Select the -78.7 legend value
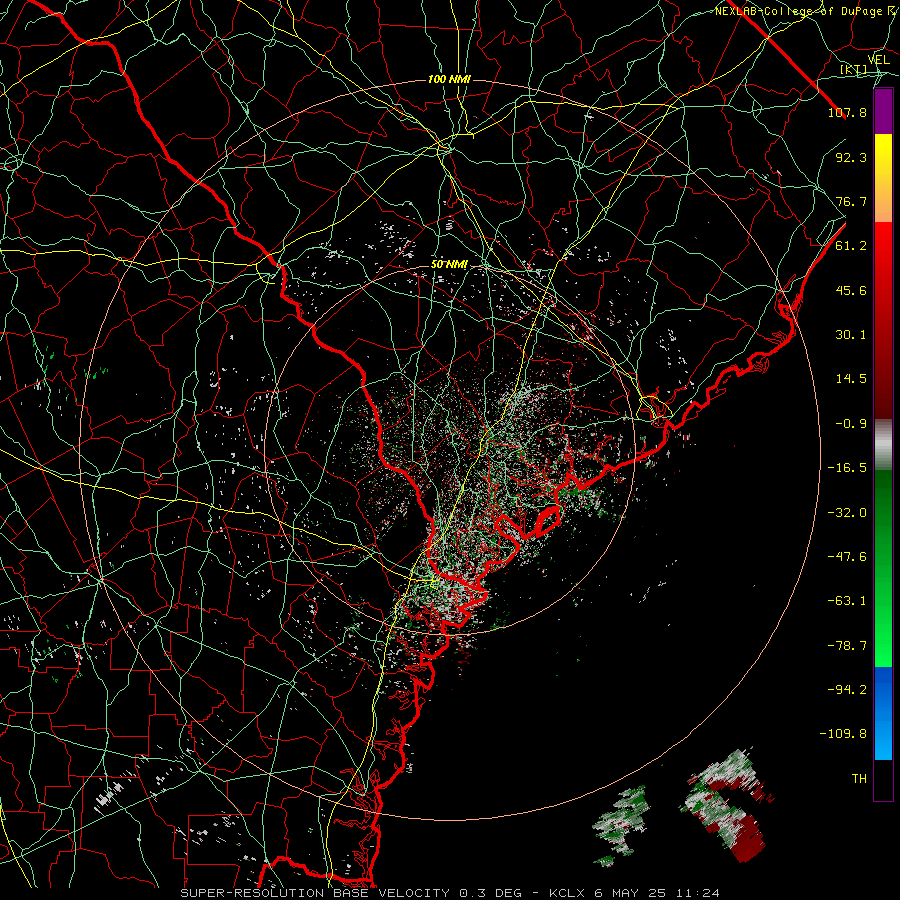 847,646
